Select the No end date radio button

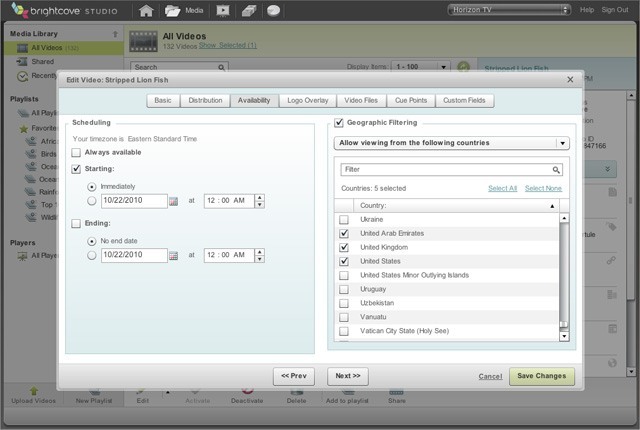(x=92, y=242)
